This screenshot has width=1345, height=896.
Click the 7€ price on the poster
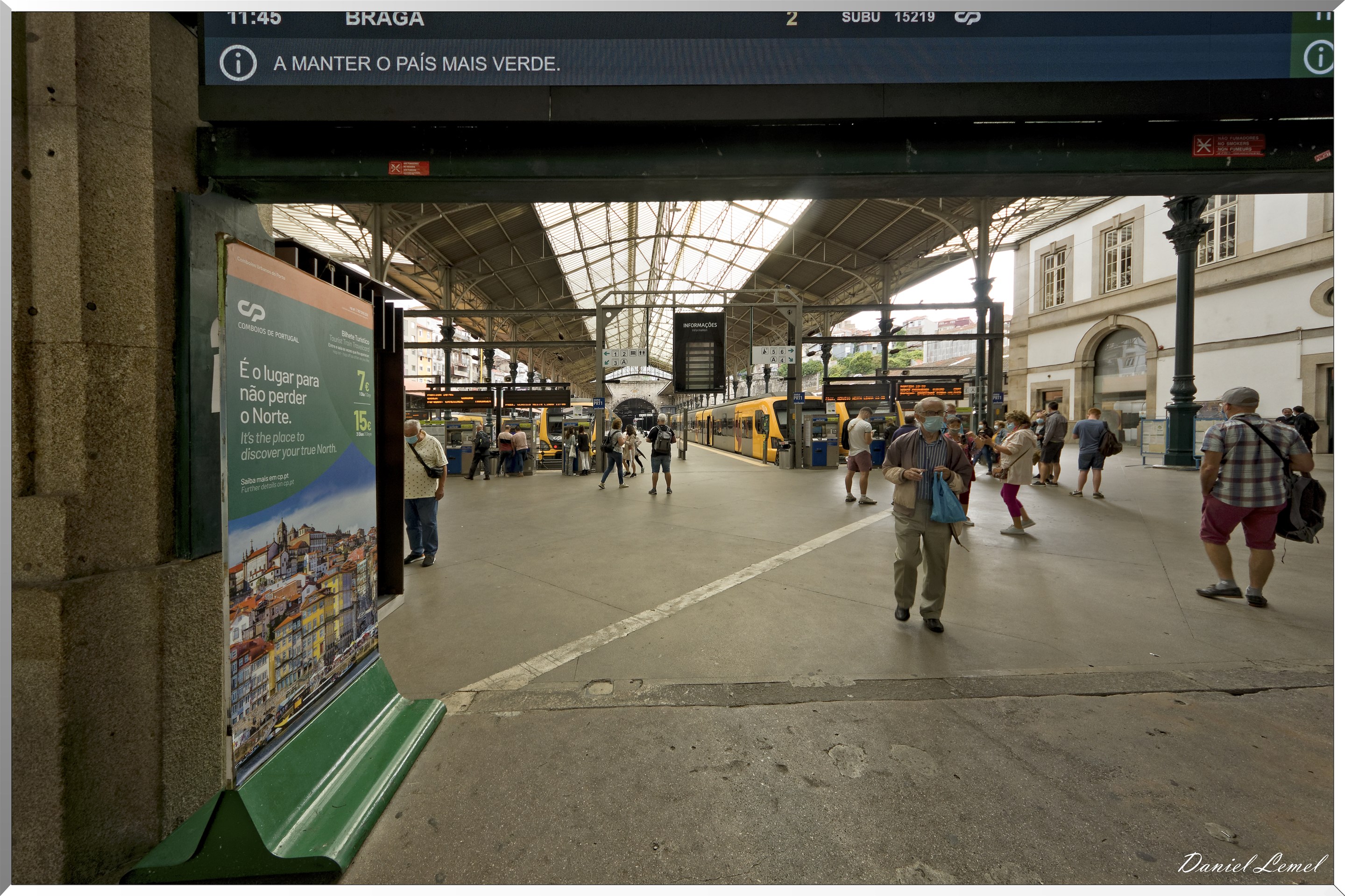(363, 381)
